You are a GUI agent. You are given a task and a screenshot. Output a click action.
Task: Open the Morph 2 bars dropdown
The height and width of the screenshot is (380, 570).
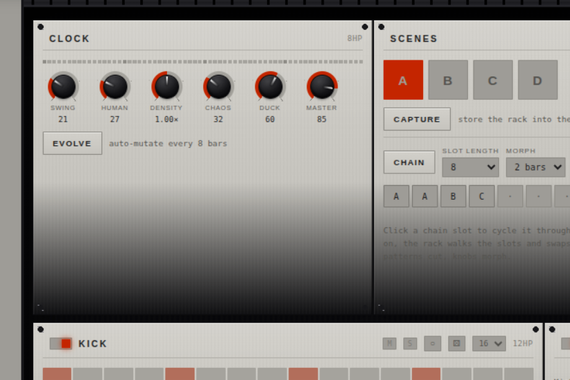point(536,167)
